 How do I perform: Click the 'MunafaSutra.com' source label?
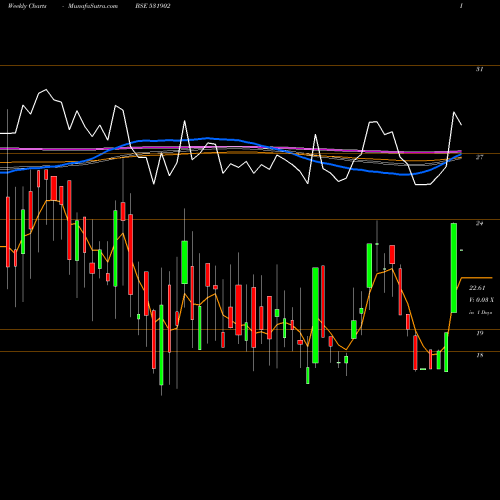click(93, 6)
